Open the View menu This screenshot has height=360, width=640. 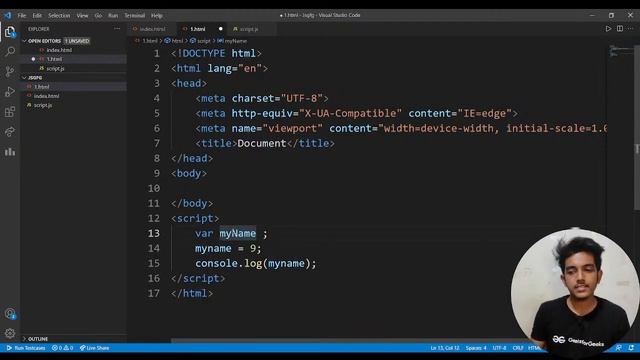(x=82, y=16)
